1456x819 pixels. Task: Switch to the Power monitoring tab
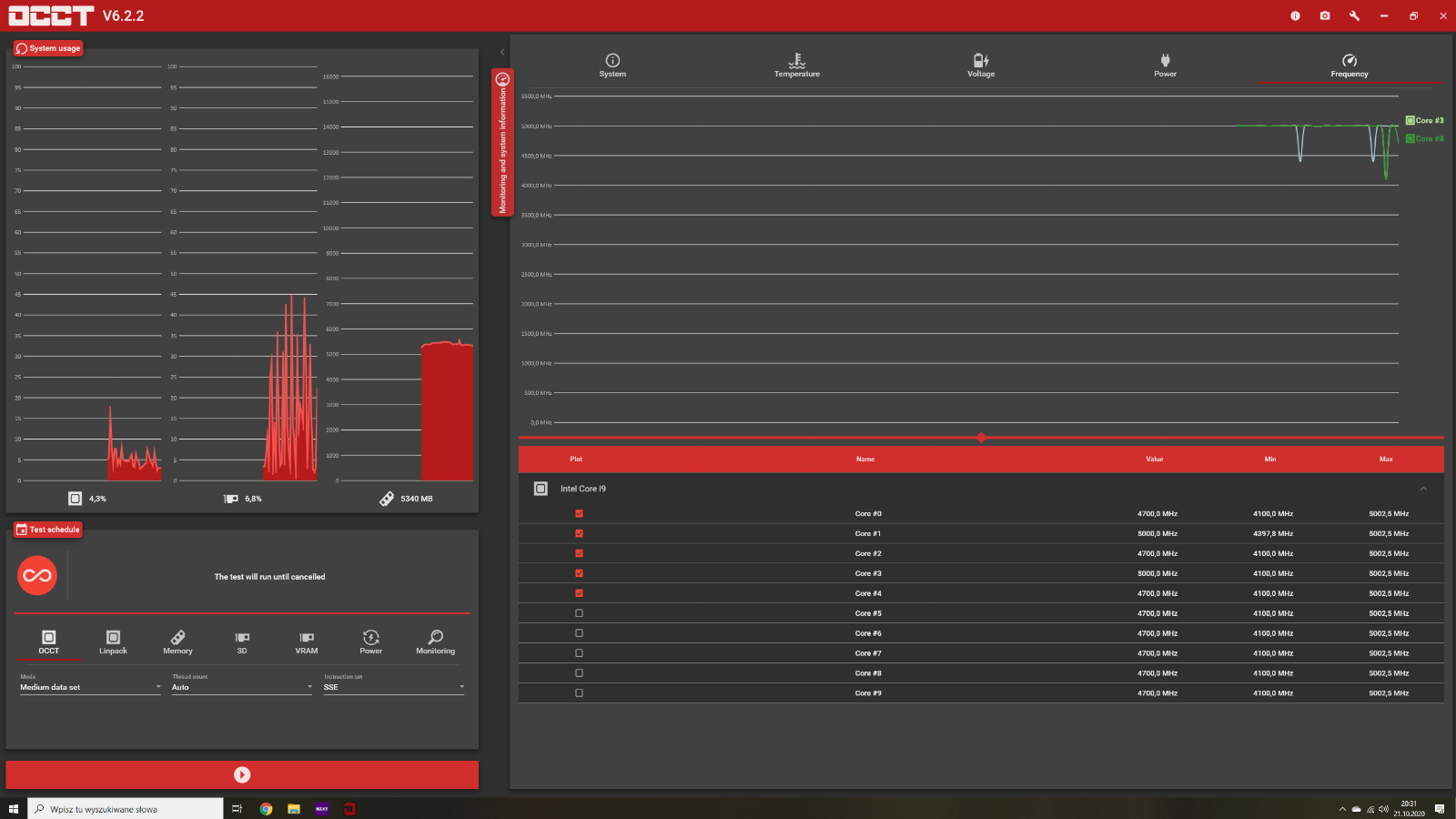[x=1166, y=66]
